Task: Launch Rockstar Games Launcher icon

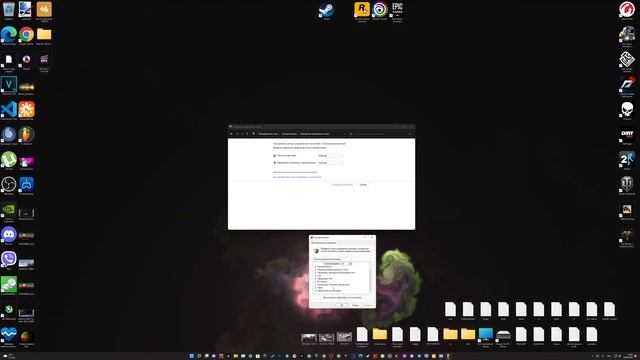Action: pyautogui.click(x=362, y=10)
